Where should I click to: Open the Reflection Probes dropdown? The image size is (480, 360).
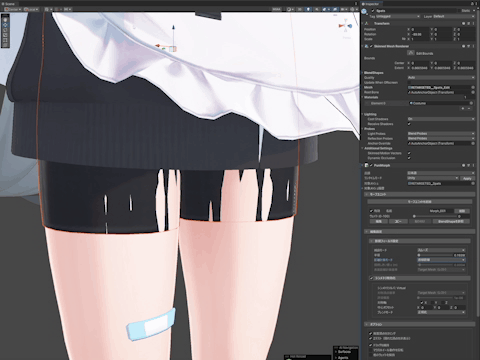[441, 138]
